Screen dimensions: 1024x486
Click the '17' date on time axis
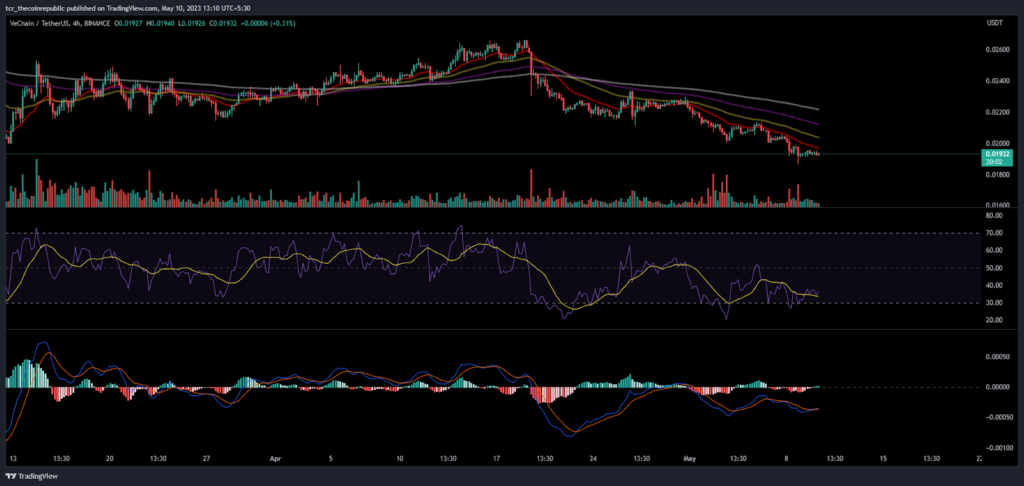(497, 459)
